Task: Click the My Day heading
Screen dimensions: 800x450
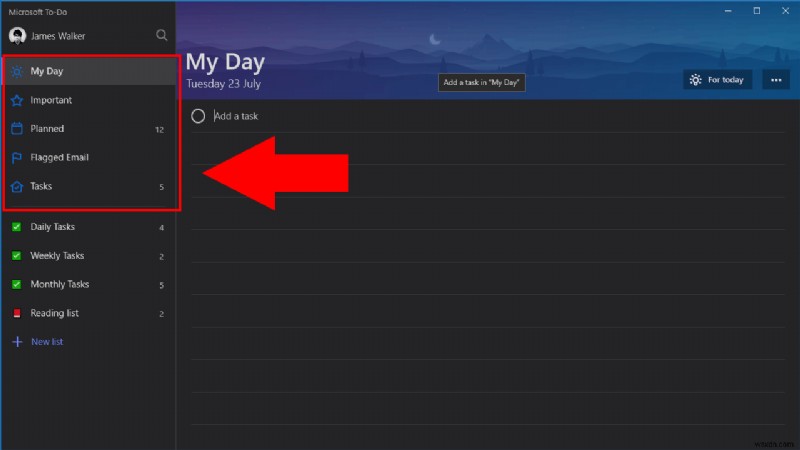Action: pos(225,62)
